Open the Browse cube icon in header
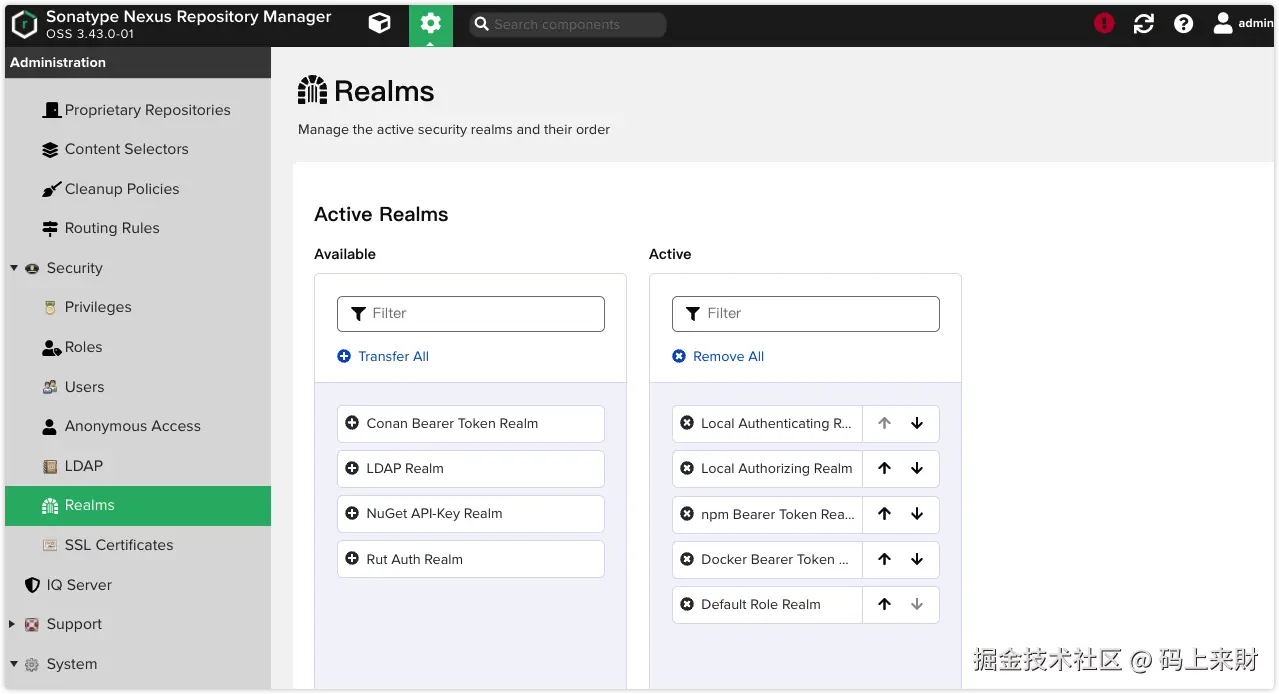Screen dimensions: 1279x694 [380, 23]
